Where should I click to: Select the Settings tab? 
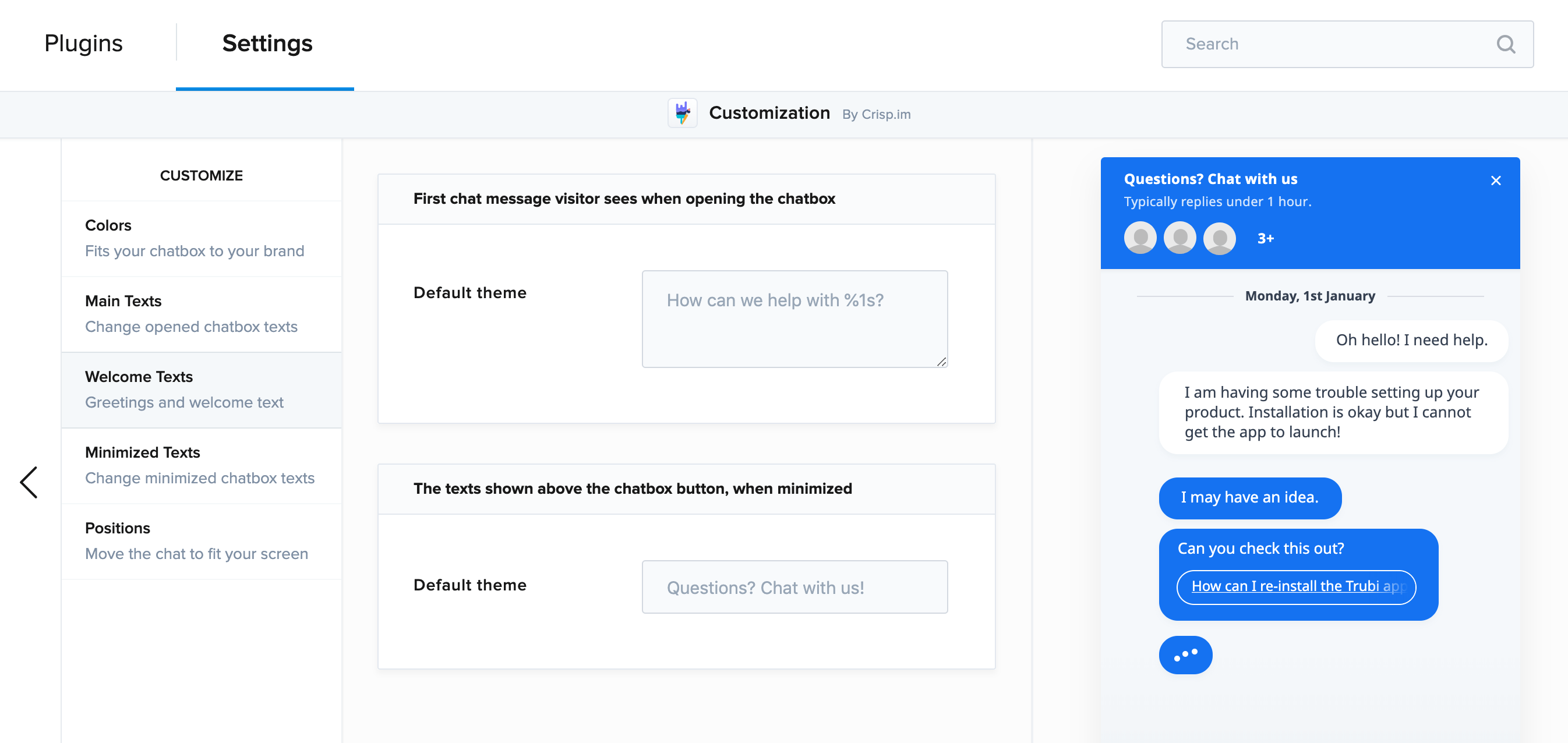(x=267, y=43)
